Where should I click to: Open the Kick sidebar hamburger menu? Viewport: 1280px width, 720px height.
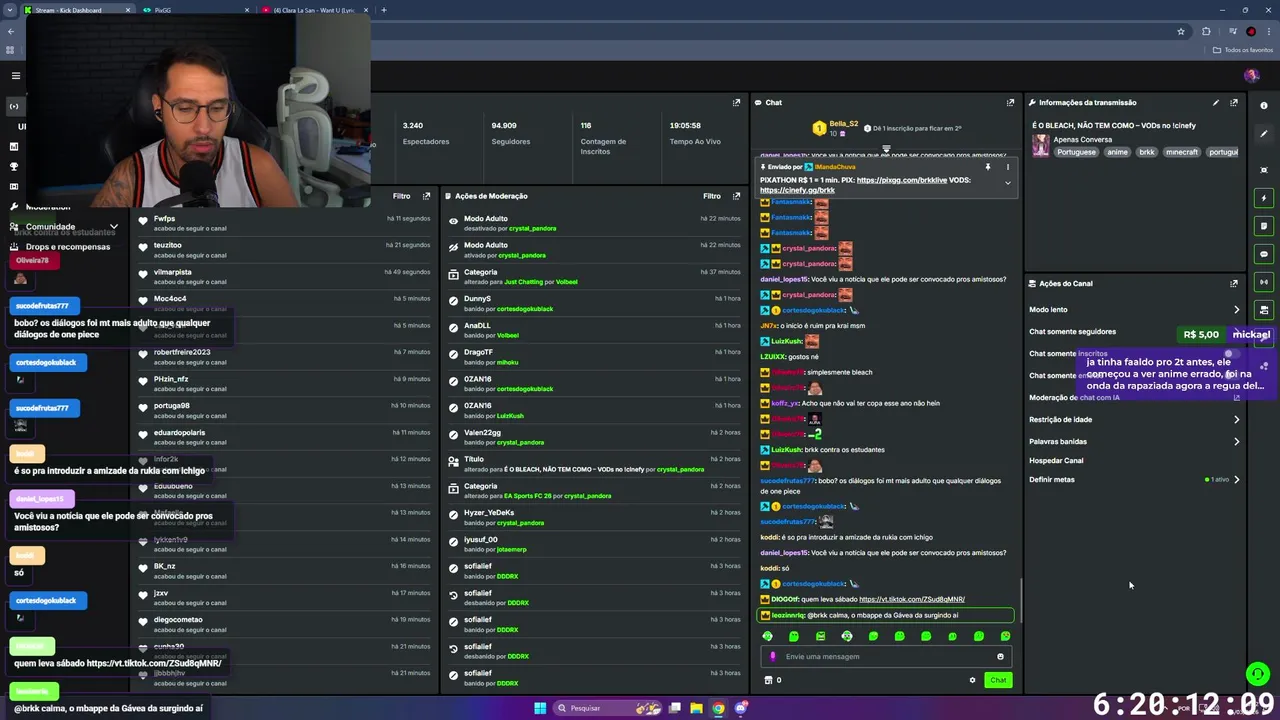pyautogui.click(x=15, y=76)
